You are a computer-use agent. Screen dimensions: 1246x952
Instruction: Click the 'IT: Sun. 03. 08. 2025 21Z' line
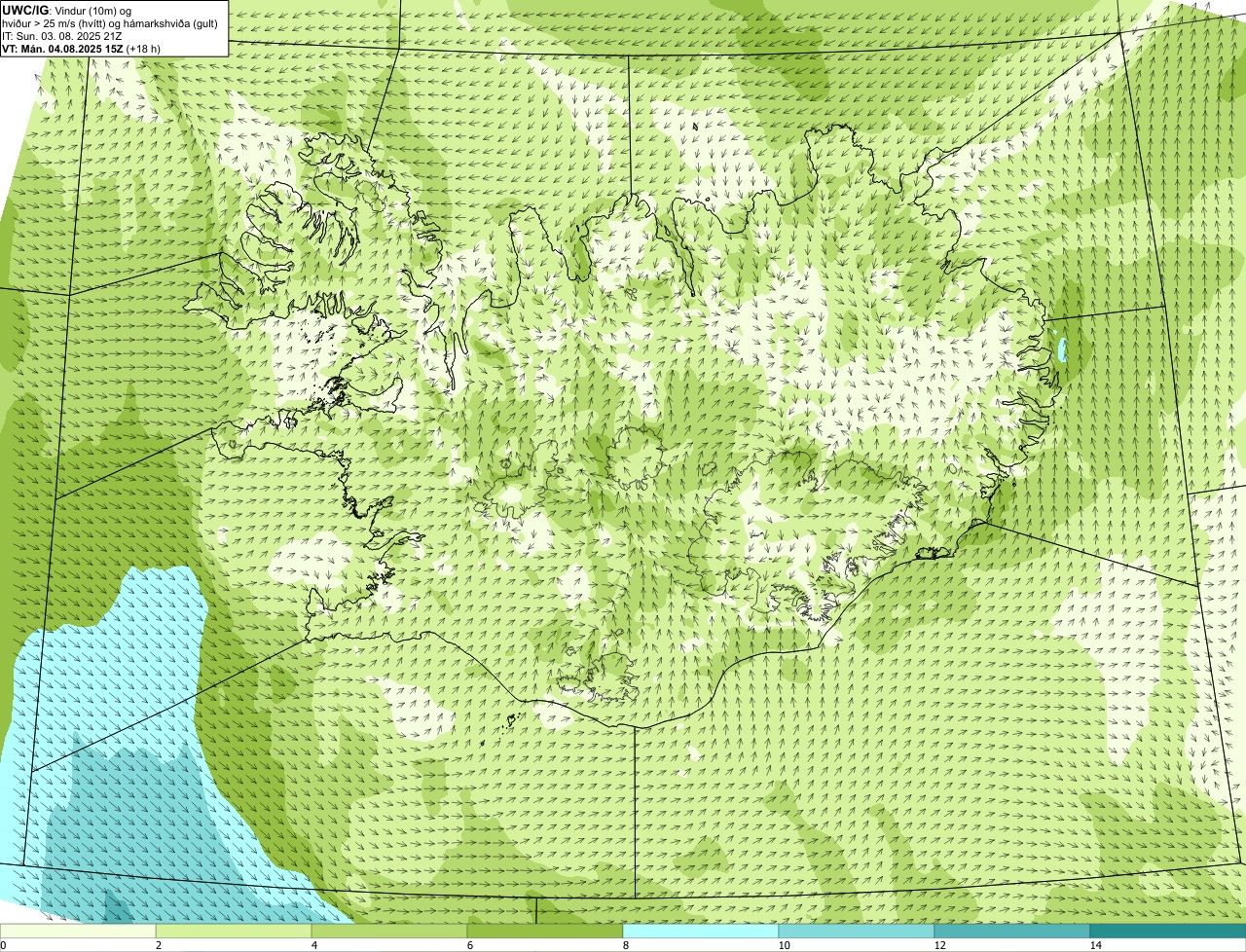[62, 35]
